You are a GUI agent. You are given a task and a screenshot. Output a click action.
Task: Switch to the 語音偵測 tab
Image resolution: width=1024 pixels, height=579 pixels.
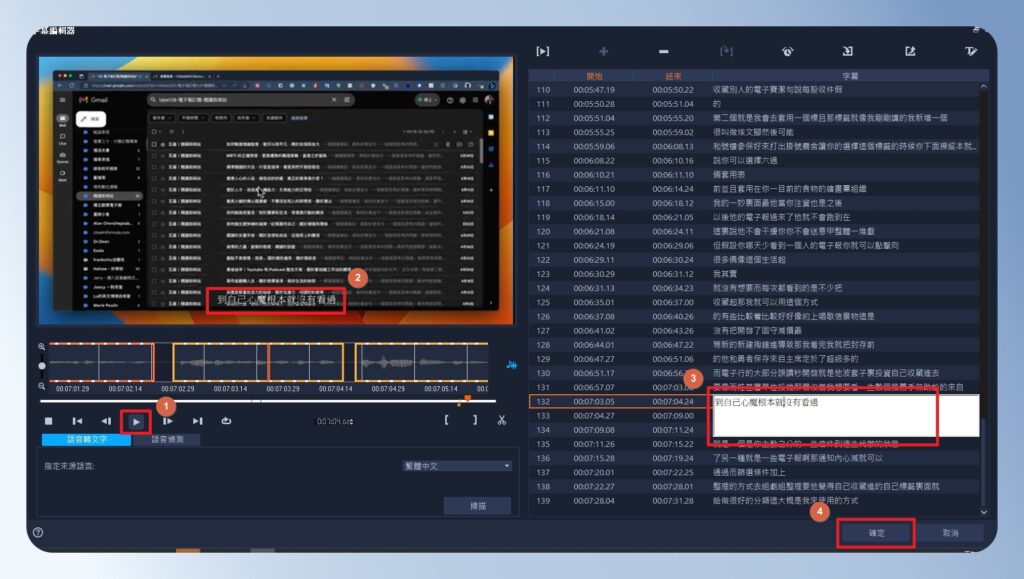point(167,440)
